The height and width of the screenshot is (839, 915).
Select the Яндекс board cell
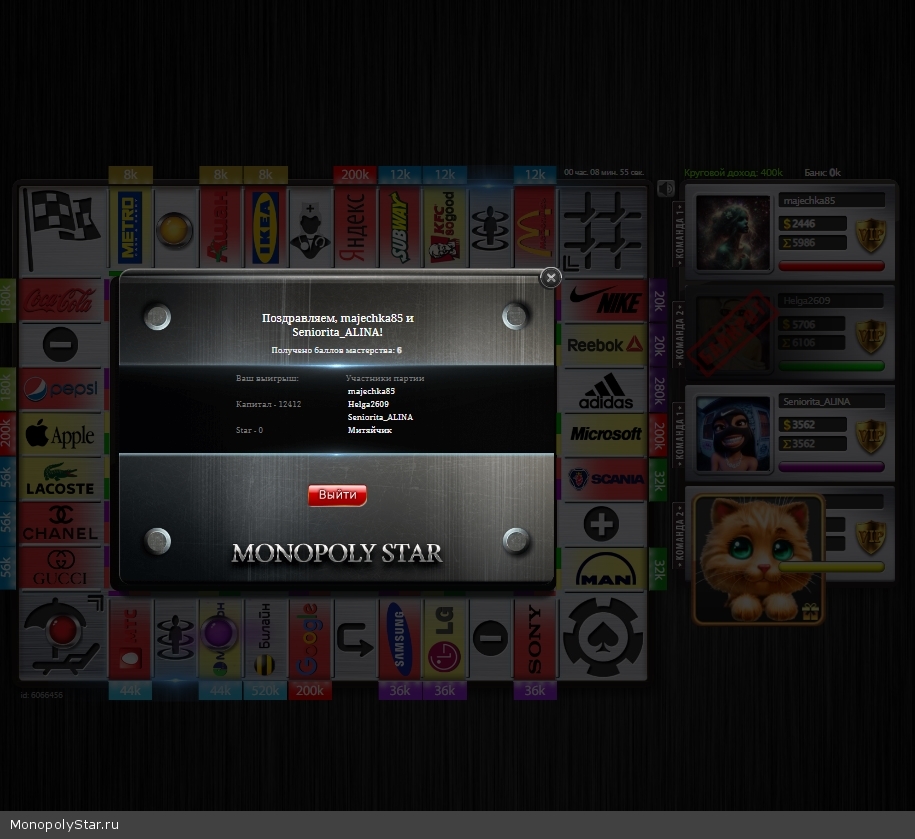pyautogui.click(x=355, y=228)
